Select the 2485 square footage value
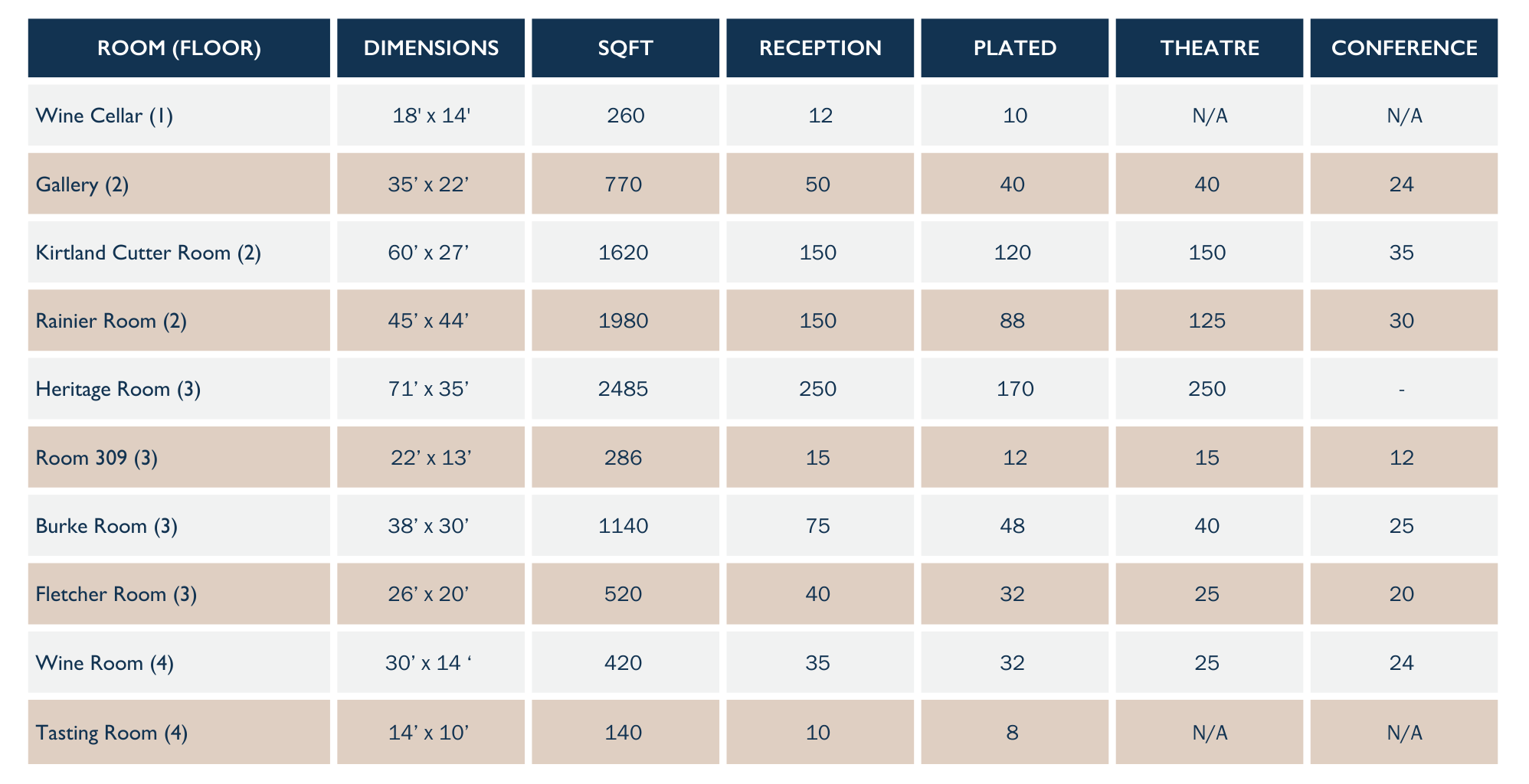 pyautogui.click(x=623, y=389)
